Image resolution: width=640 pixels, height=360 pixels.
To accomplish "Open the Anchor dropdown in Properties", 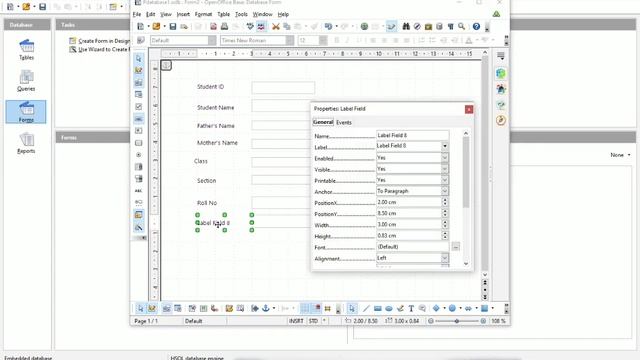I will click(445, 191).
